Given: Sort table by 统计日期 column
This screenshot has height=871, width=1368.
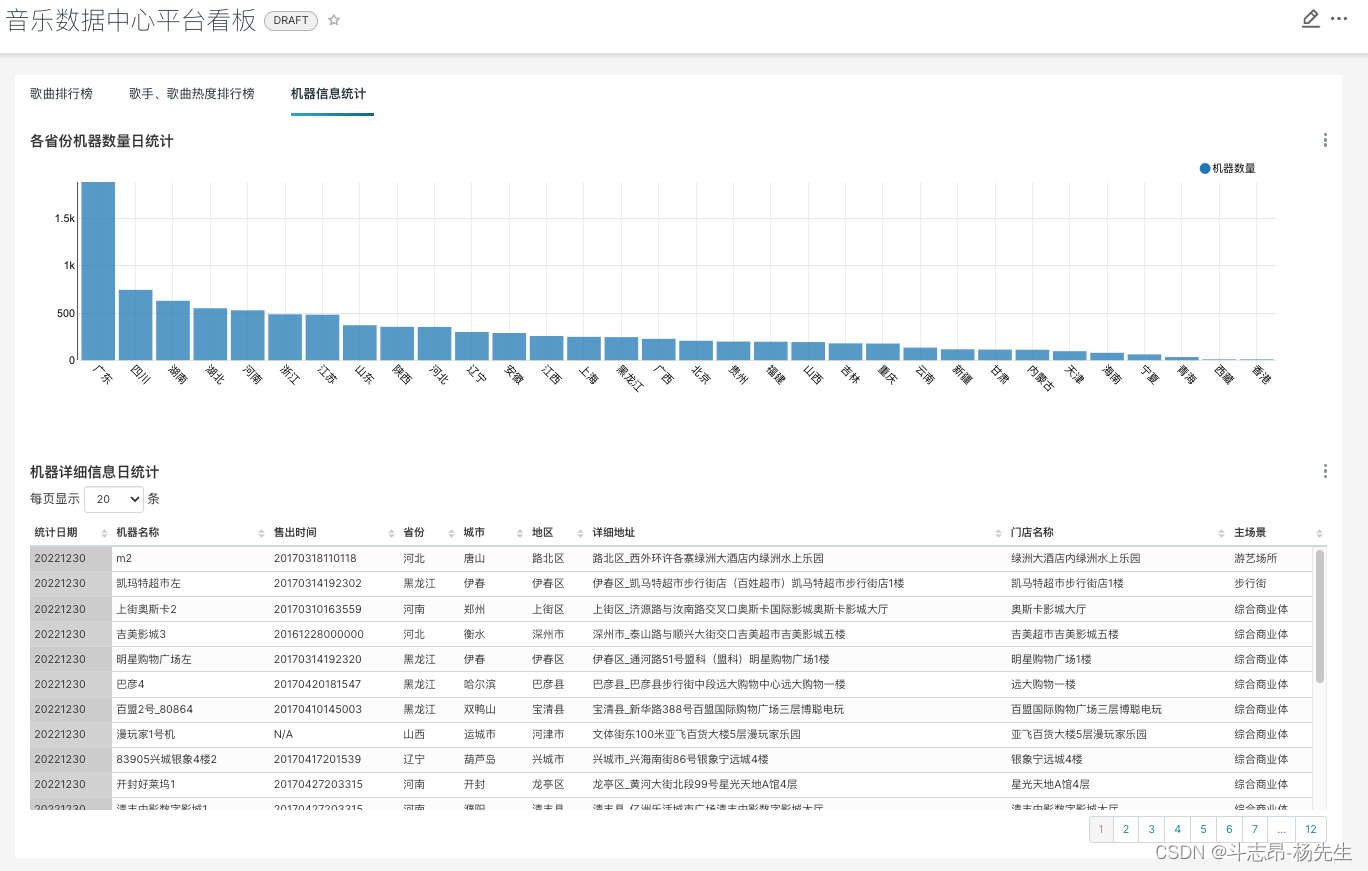Looking at the screenshot, I should click(x=70, y=533).
